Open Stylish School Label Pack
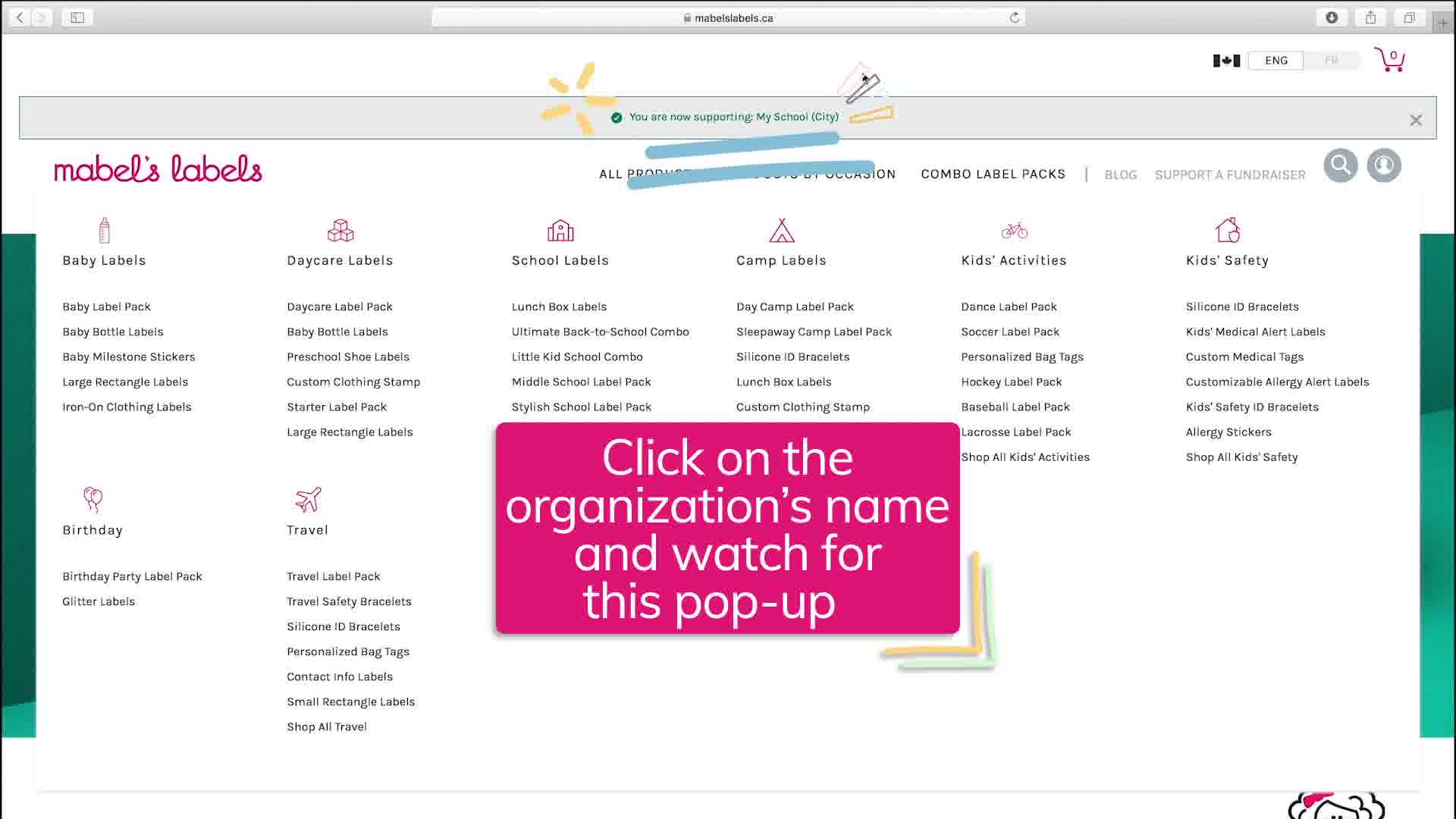1456x819 pixels. coord(582,407)
